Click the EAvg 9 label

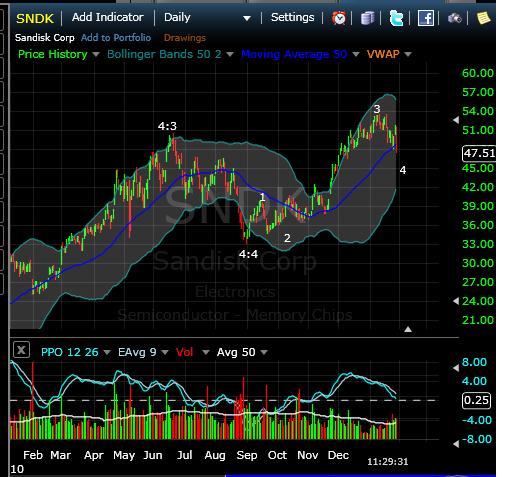tap(137, 352)
